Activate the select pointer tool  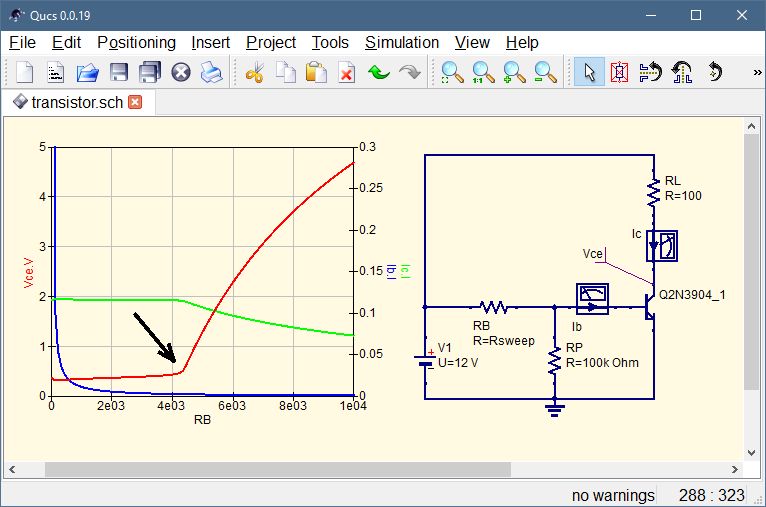pyautogui.click(x=589, y=72)
